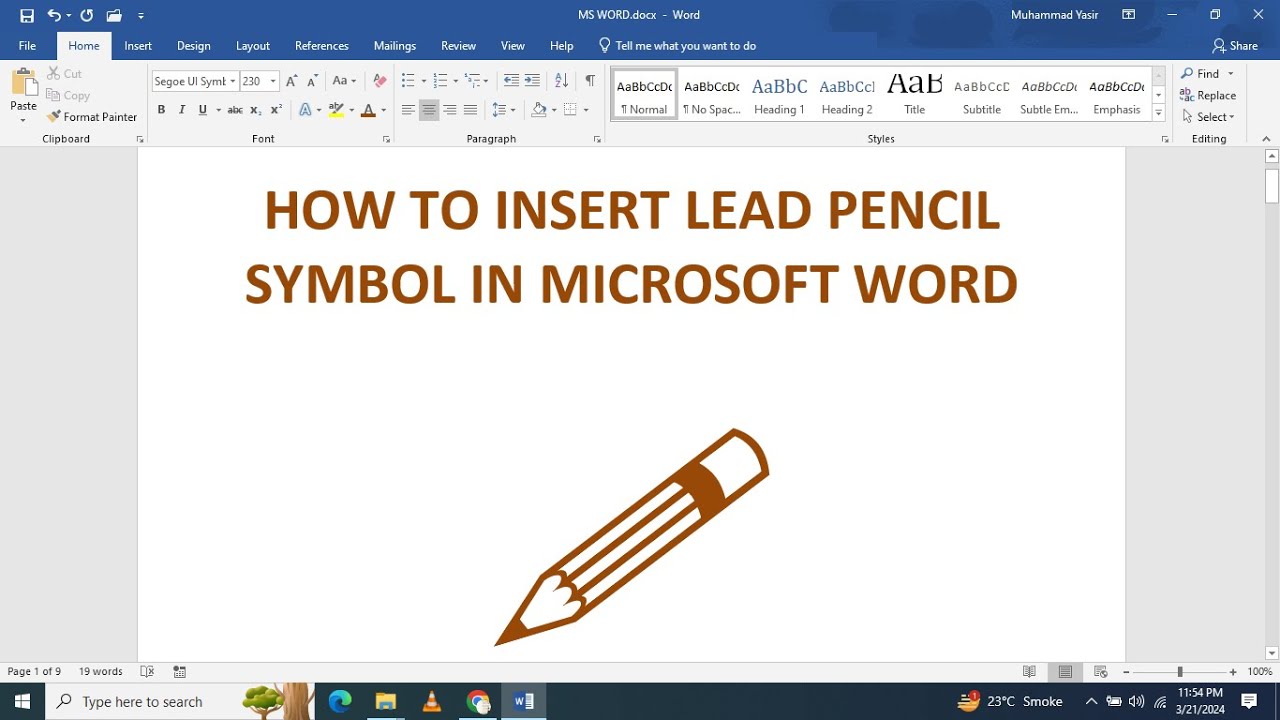Redo the last action

86,15
